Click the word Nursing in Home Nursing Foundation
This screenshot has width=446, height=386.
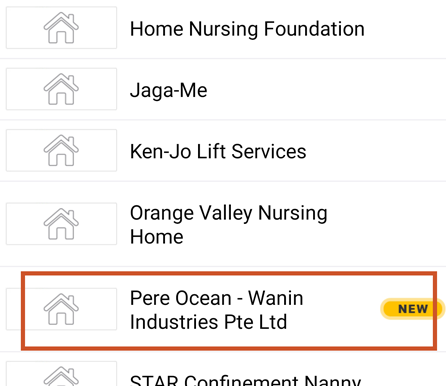click(x=223, y=29)
